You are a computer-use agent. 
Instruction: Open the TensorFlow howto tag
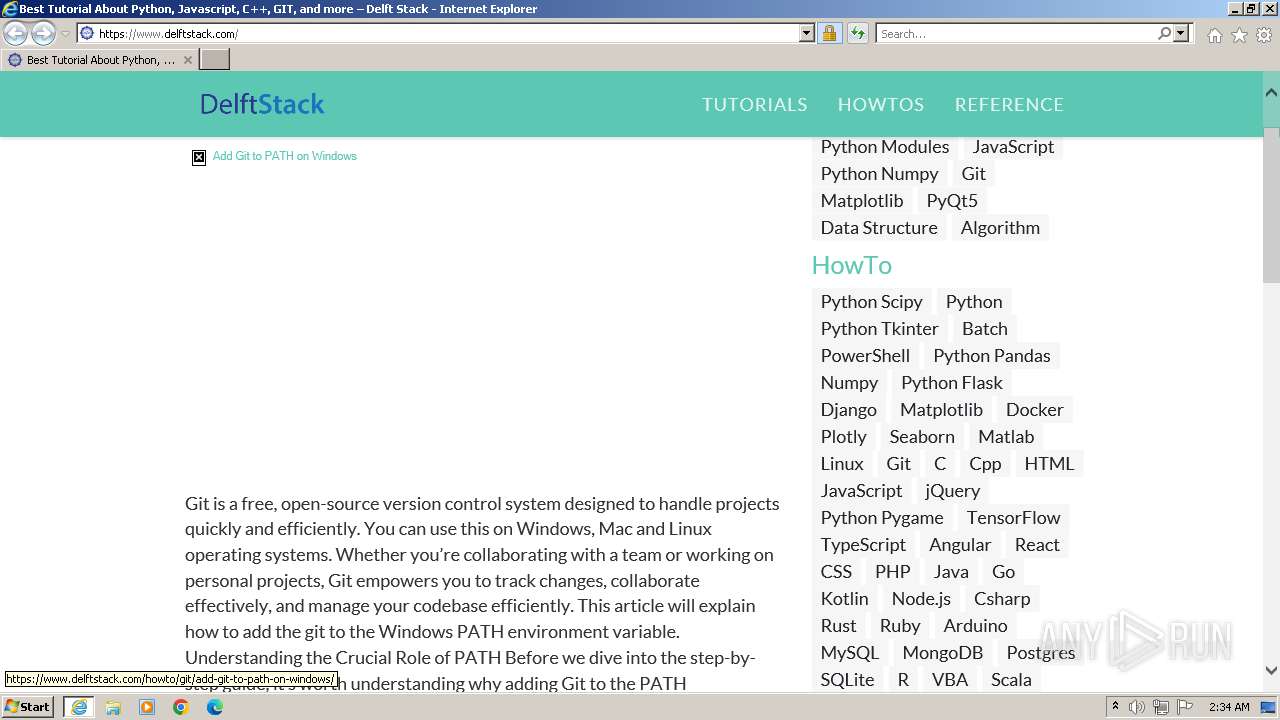[1013, 517]
